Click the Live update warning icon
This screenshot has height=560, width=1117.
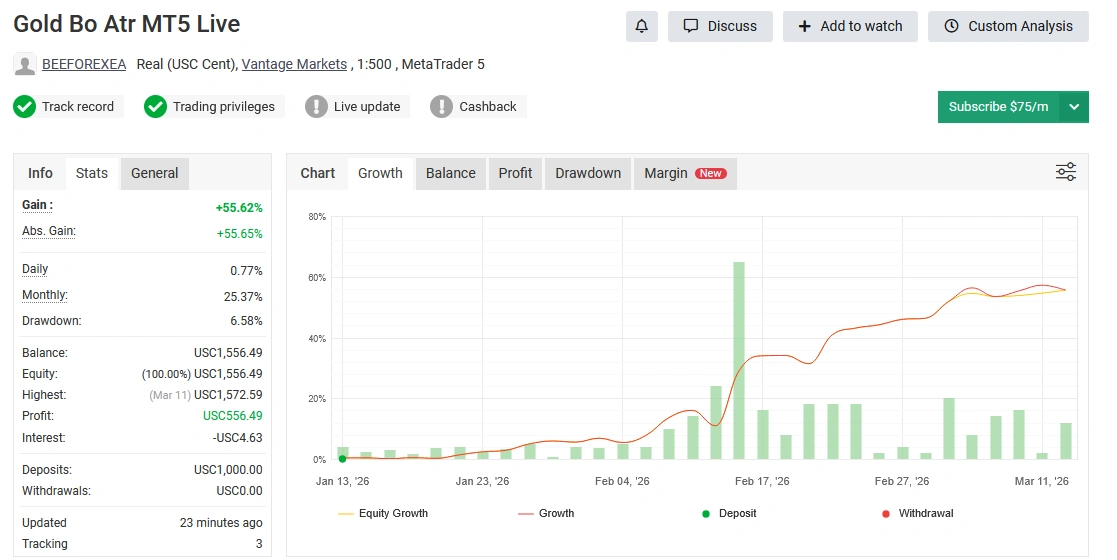(316, 107)
